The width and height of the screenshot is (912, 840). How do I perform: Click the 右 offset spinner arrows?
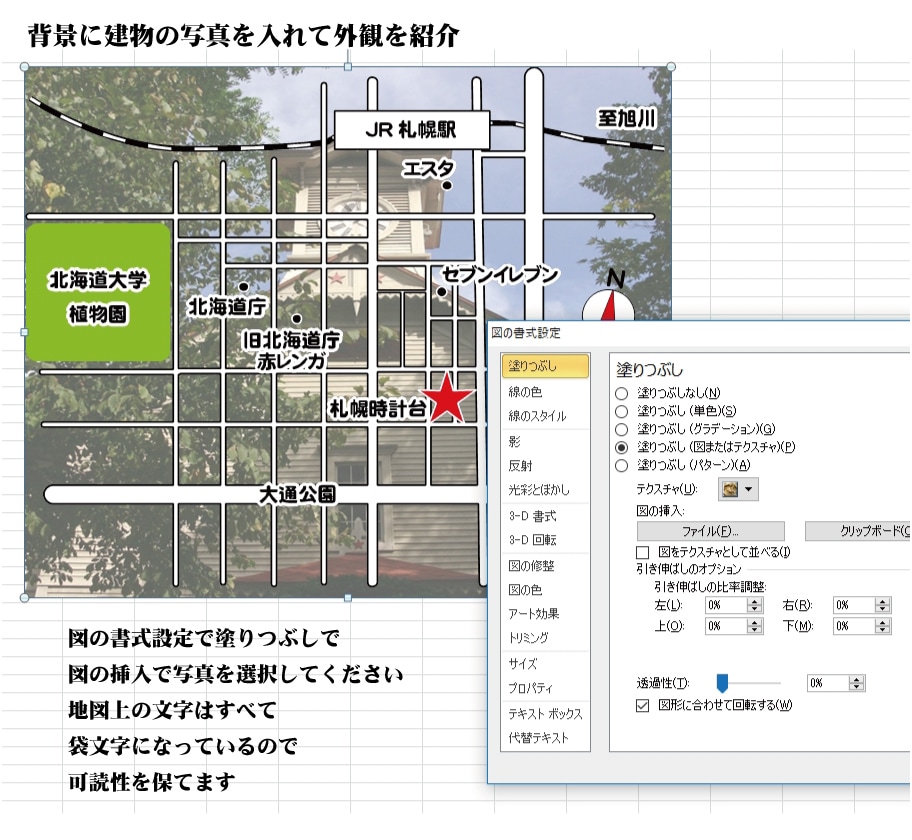(x=882, y=606)
